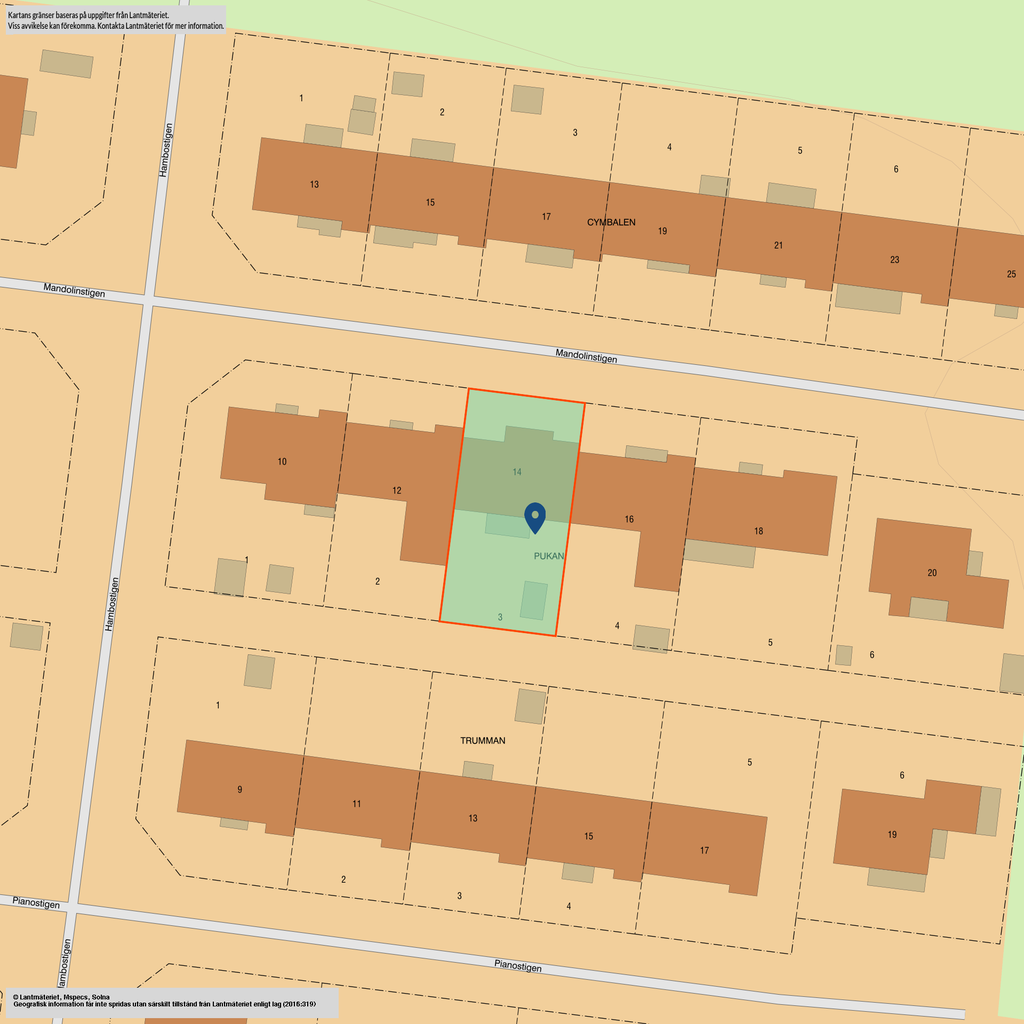1024x1024 pixels.
Task: Click the blue location pin marker
Action: [x=535, y=515]
